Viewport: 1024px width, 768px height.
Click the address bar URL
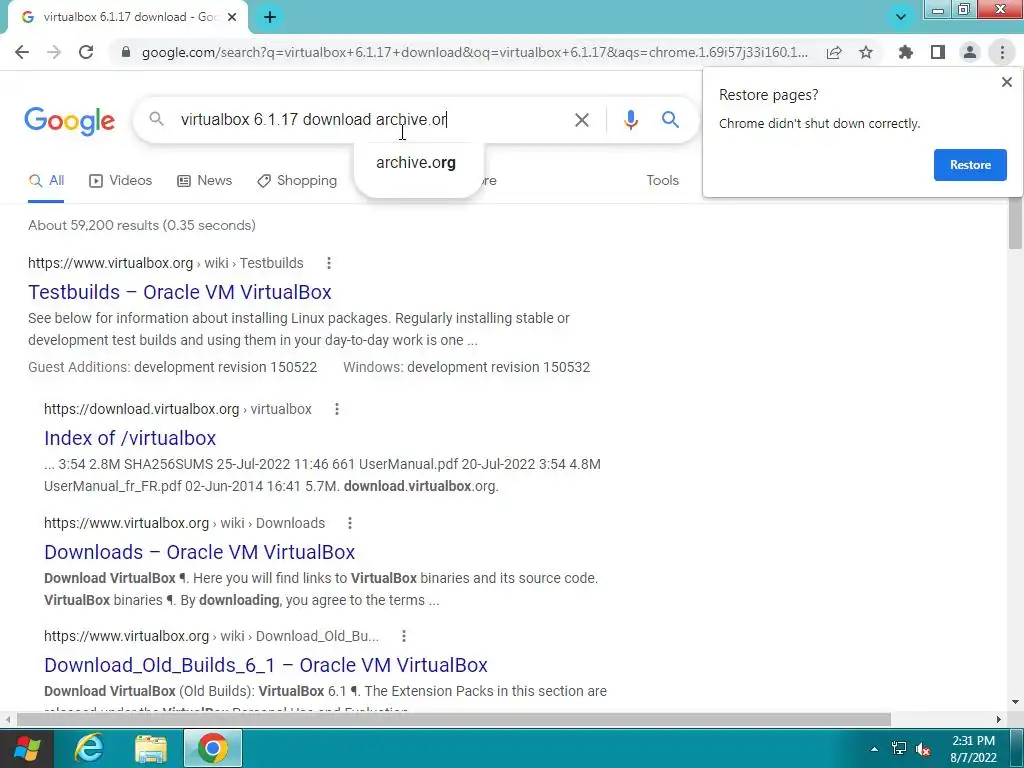[475, 52]
